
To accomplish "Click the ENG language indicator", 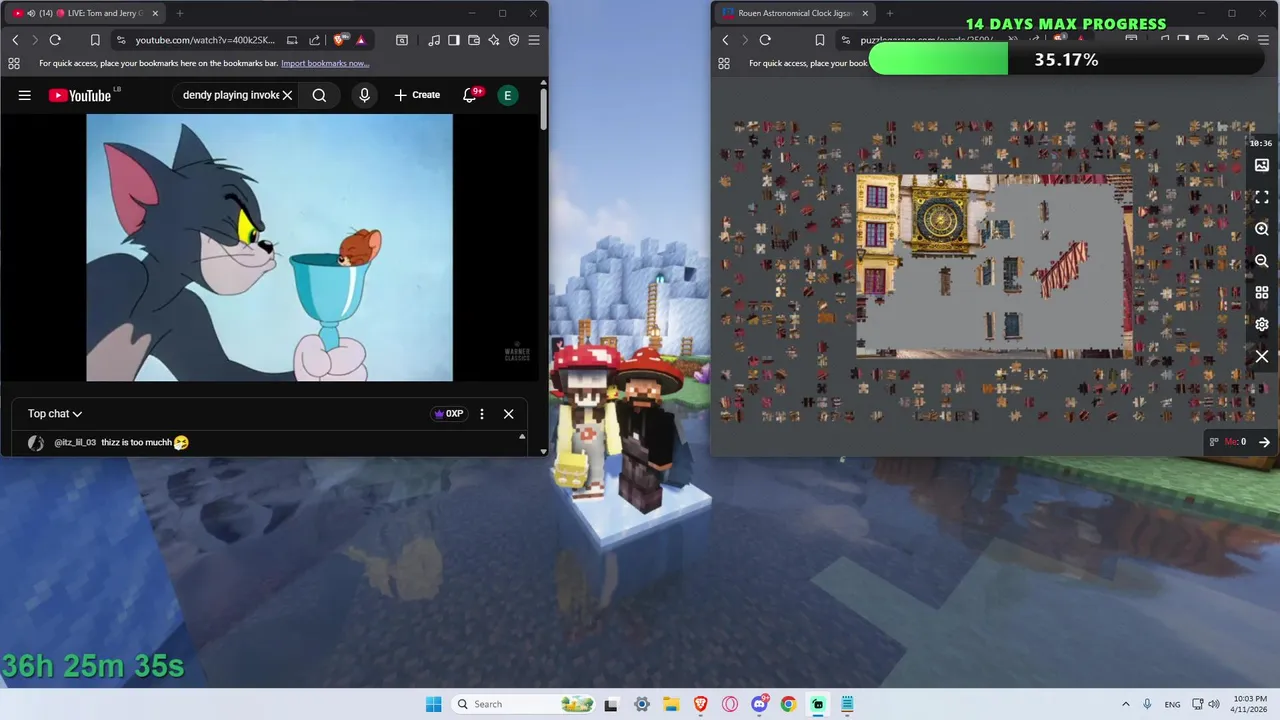I will tap(1172, 704).
